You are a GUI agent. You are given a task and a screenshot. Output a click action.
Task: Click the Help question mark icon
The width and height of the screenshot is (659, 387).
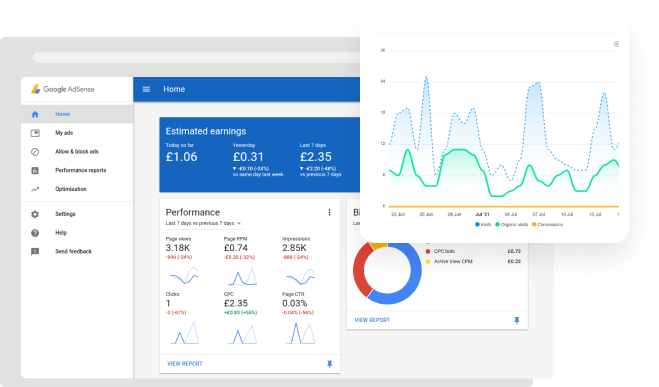35,233
